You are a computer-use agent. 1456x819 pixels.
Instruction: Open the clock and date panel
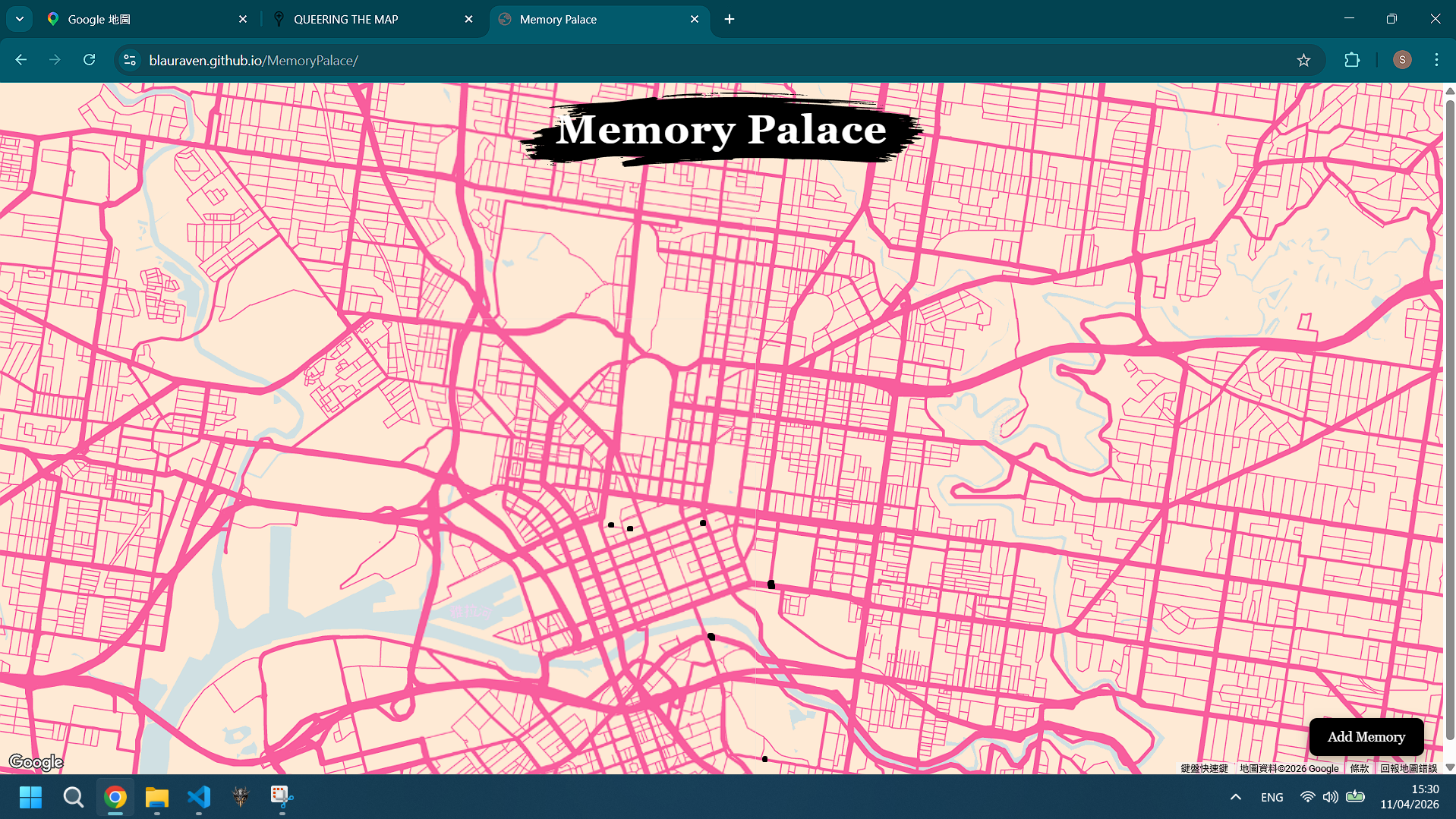(1410, 797)
